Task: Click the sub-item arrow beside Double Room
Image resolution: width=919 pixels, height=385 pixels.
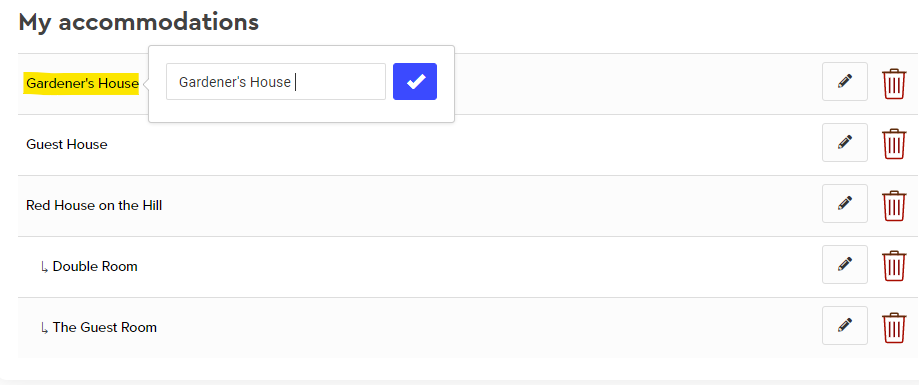Action: pyautogui.click(x=45, y=267)
